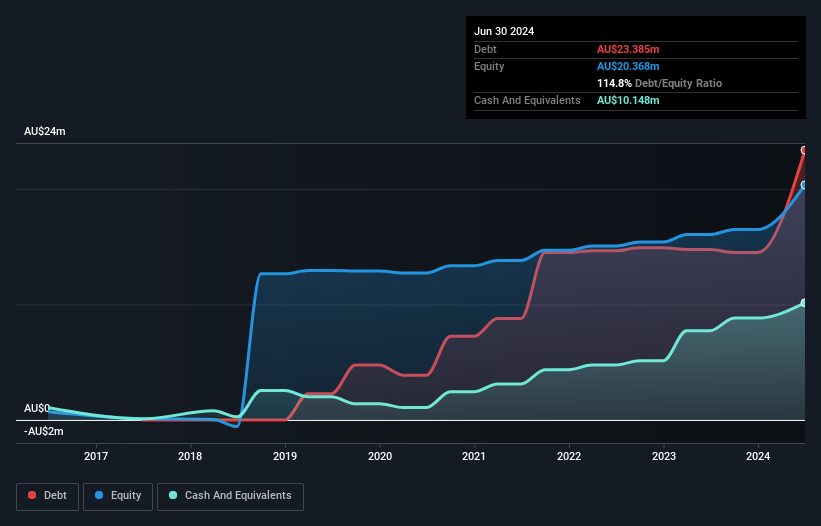Viewport: 821px width, 526px height.
Task: Select the 2017 x-axis label
Action: tap(96, 456)
